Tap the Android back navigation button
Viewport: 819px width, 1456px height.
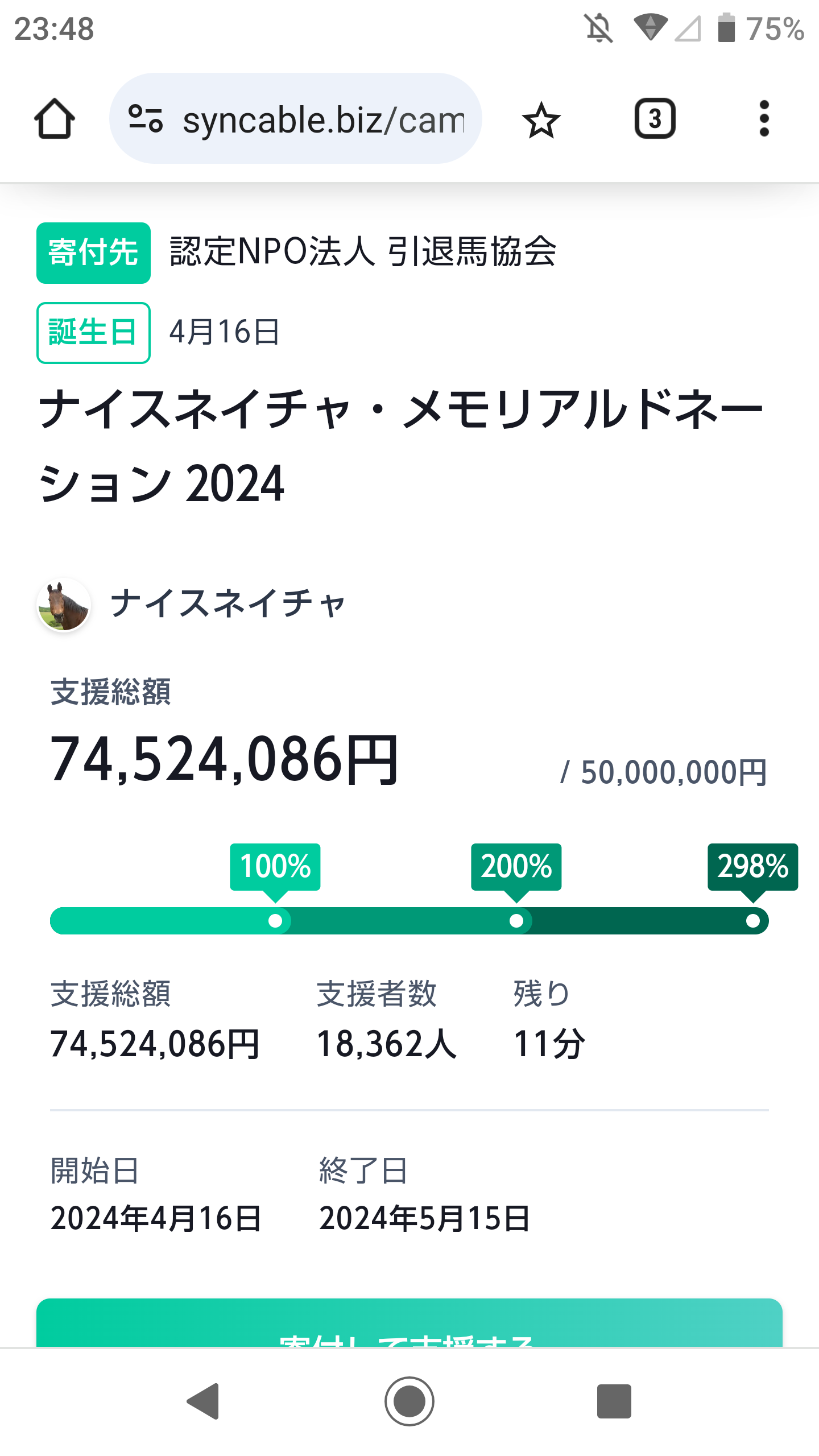[204, 1401]
